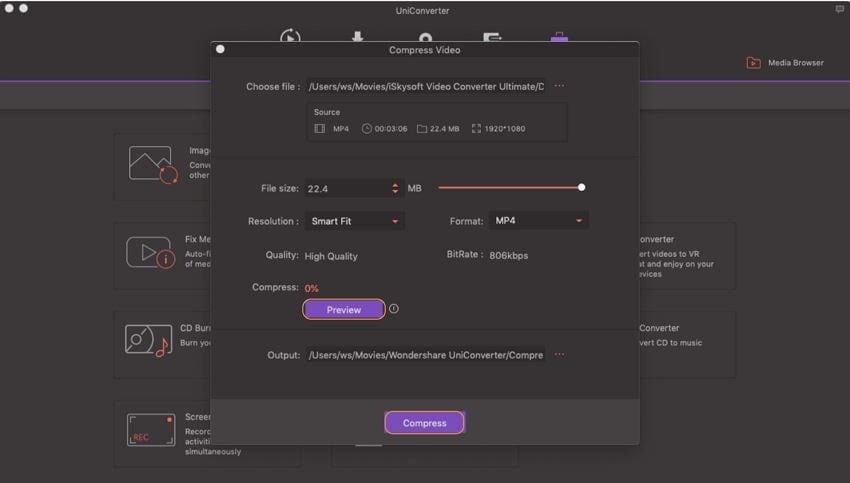Open the Transfer tab icon

[492, 37]
